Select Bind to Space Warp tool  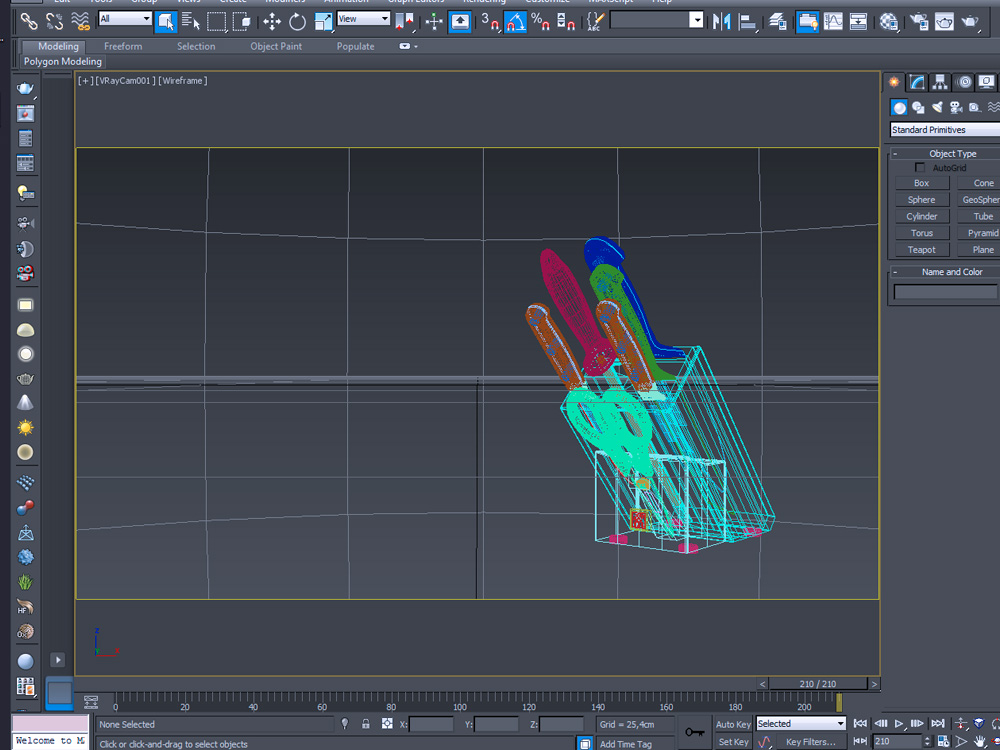click(80, 21)
